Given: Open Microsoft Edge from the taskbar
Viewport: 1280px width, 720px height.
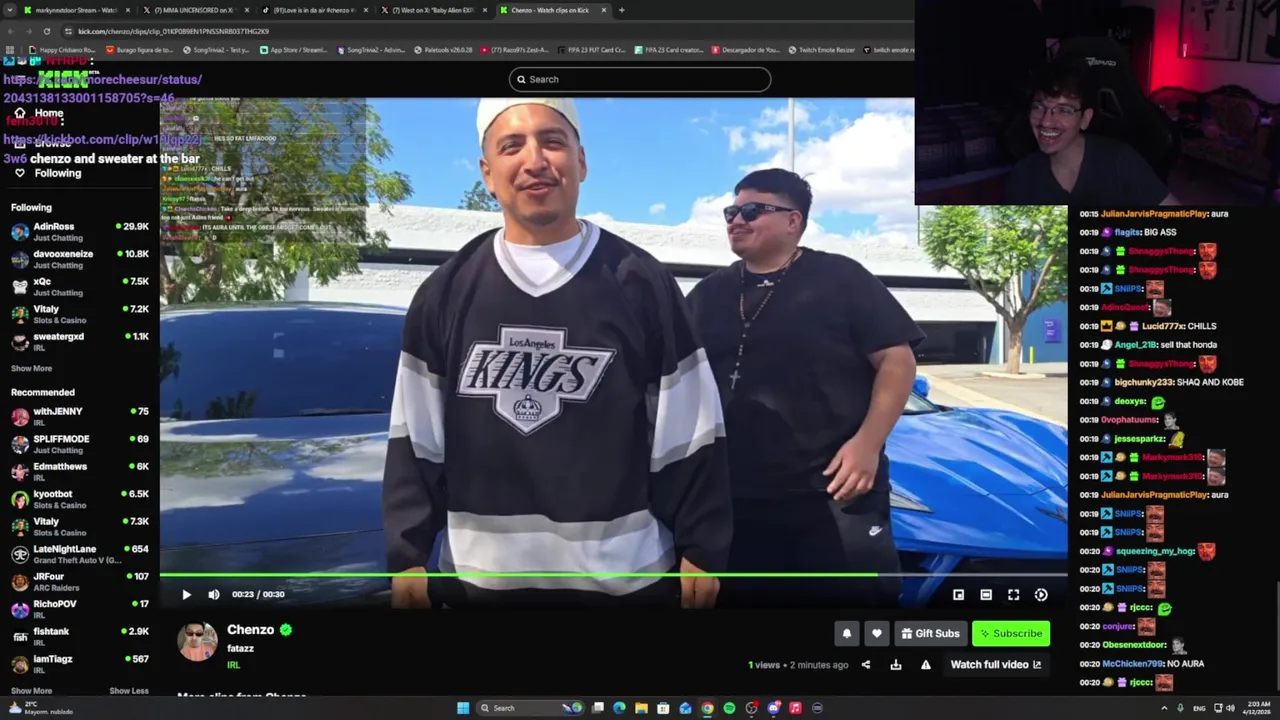Looking at the screenshot, I should (x=619, y=708).
